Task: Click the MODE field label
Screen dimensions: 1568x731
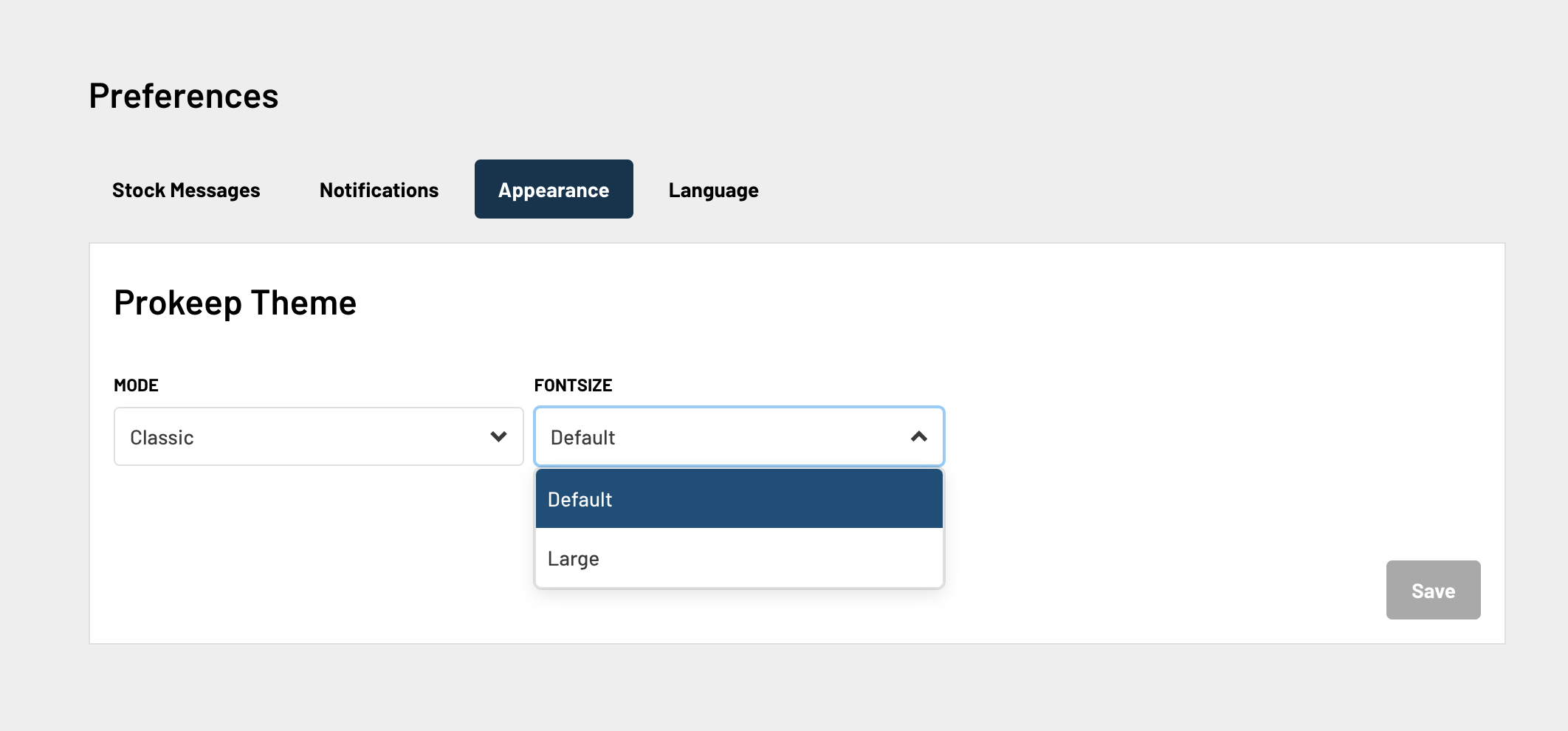Action: [x=136, y=385]
